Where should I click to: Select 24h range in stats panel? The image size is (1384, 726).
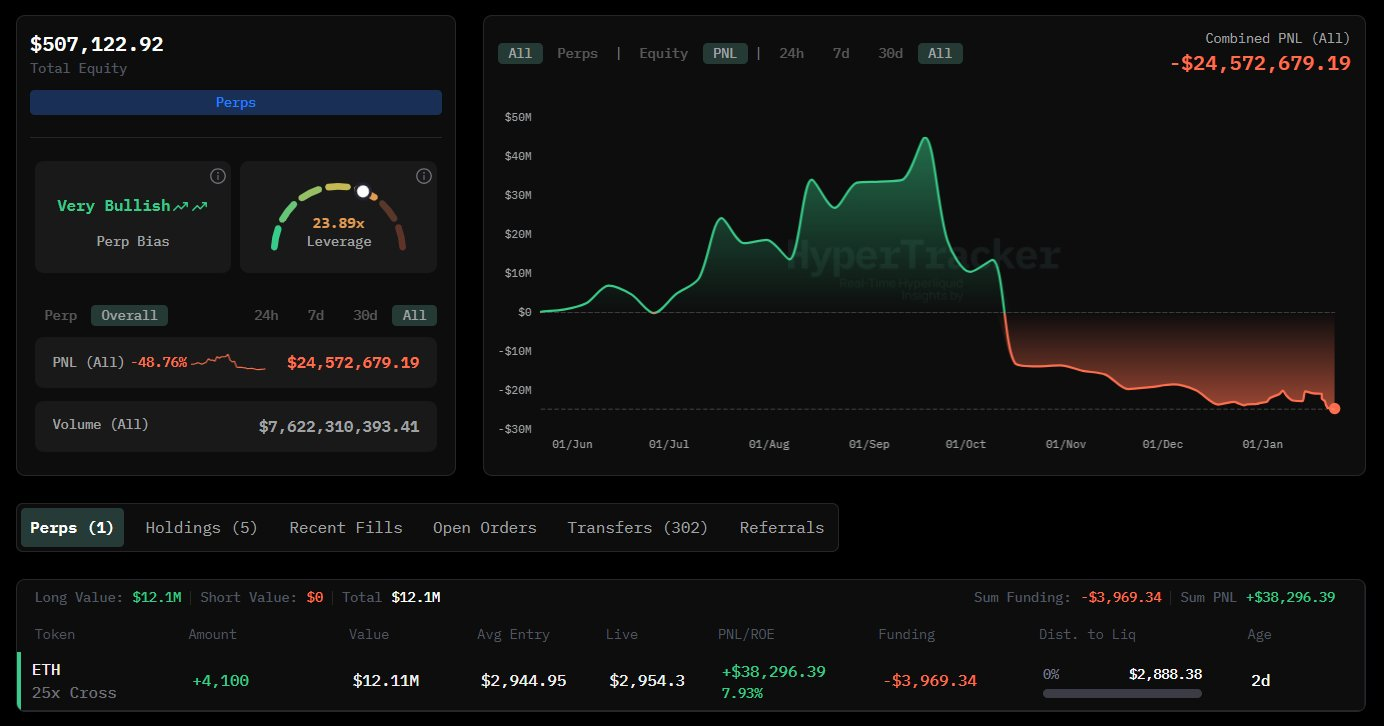click(x=266, y=315)
